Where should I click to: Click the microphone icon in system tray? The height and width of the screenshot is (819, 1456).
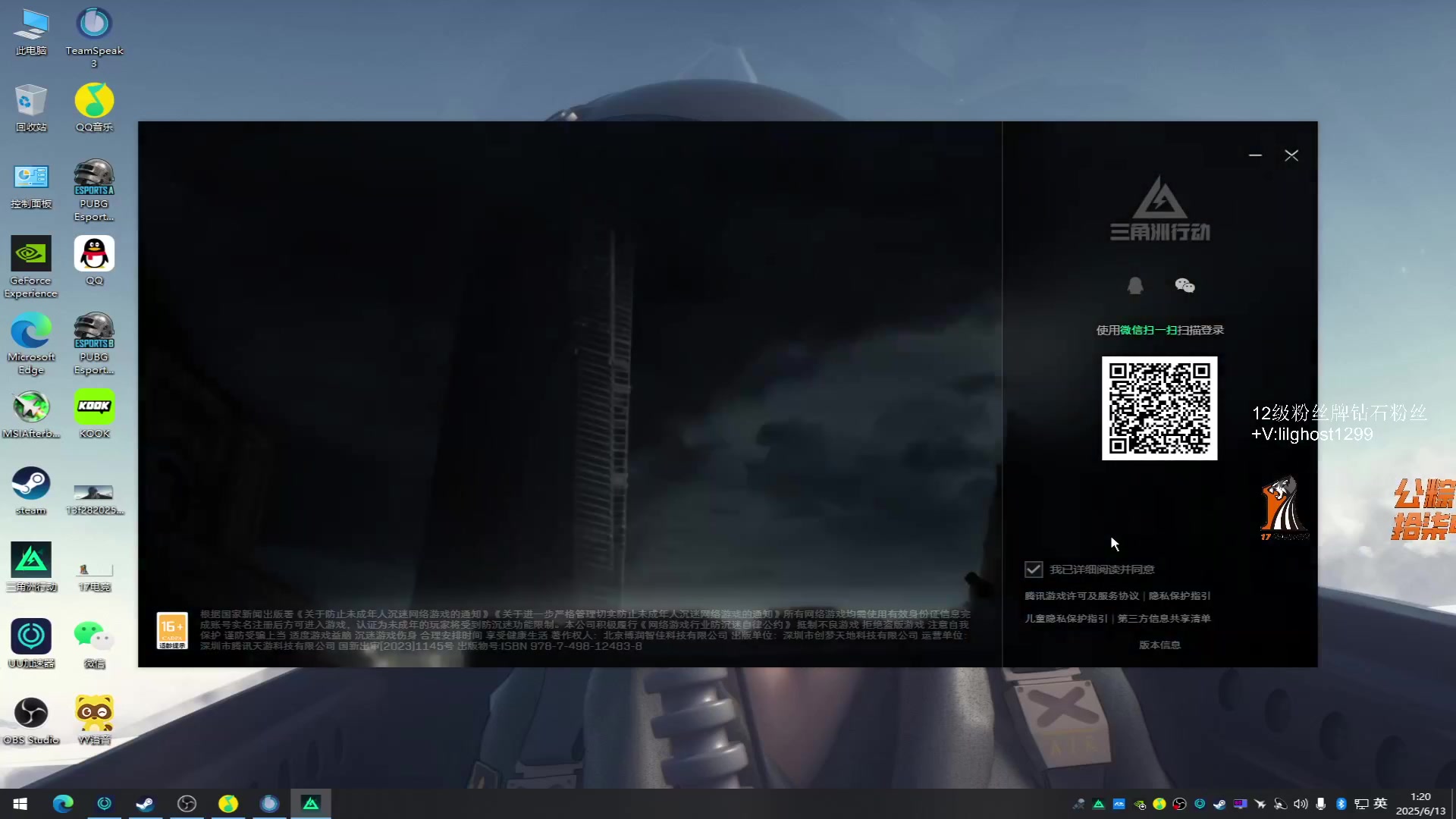pyautogui.click(x=1320, y=804)
